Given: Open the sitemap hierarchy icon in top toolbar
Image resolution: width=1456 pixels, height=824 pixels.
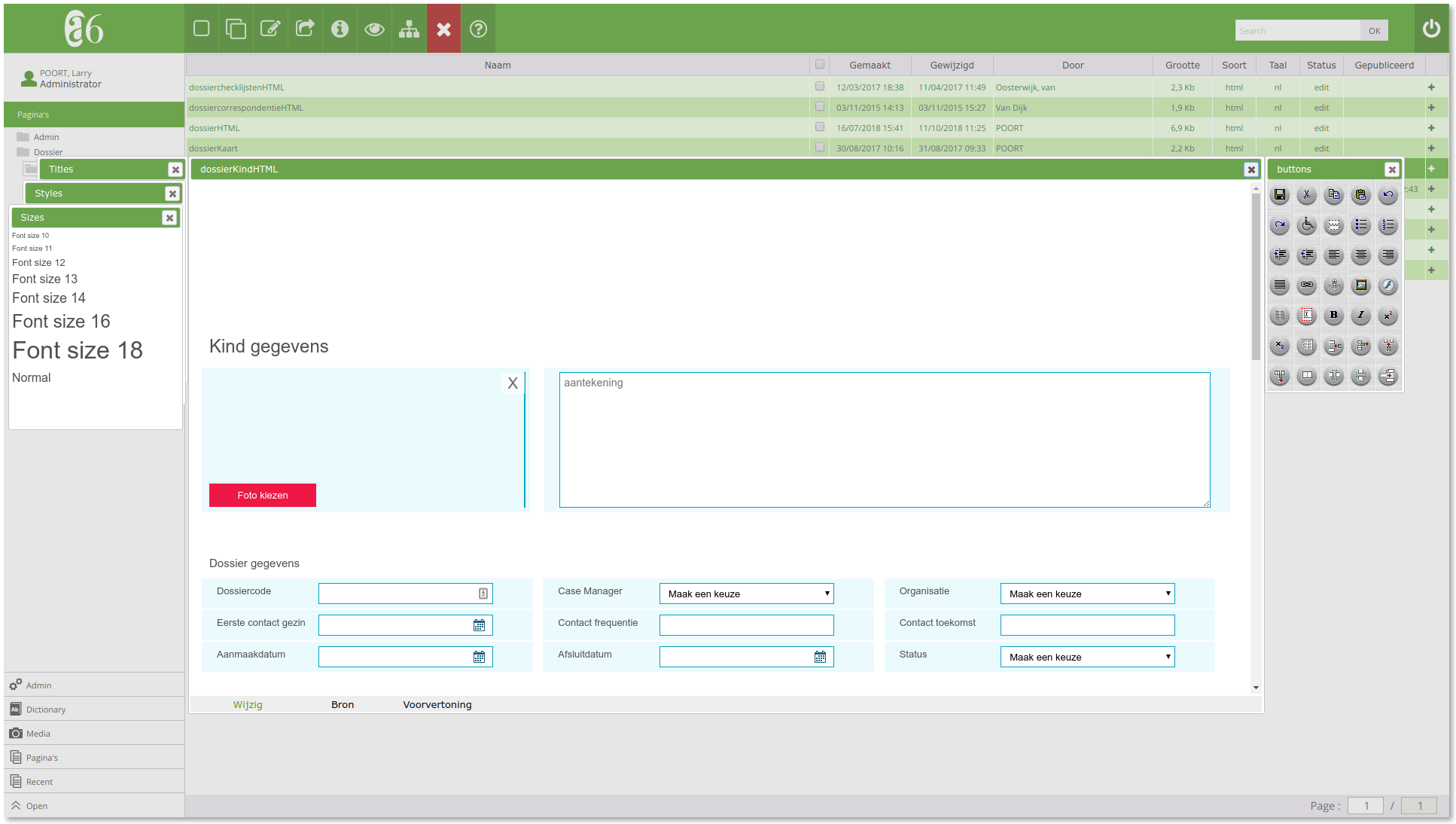Looking at the screenshot, I should coord(409,29).
